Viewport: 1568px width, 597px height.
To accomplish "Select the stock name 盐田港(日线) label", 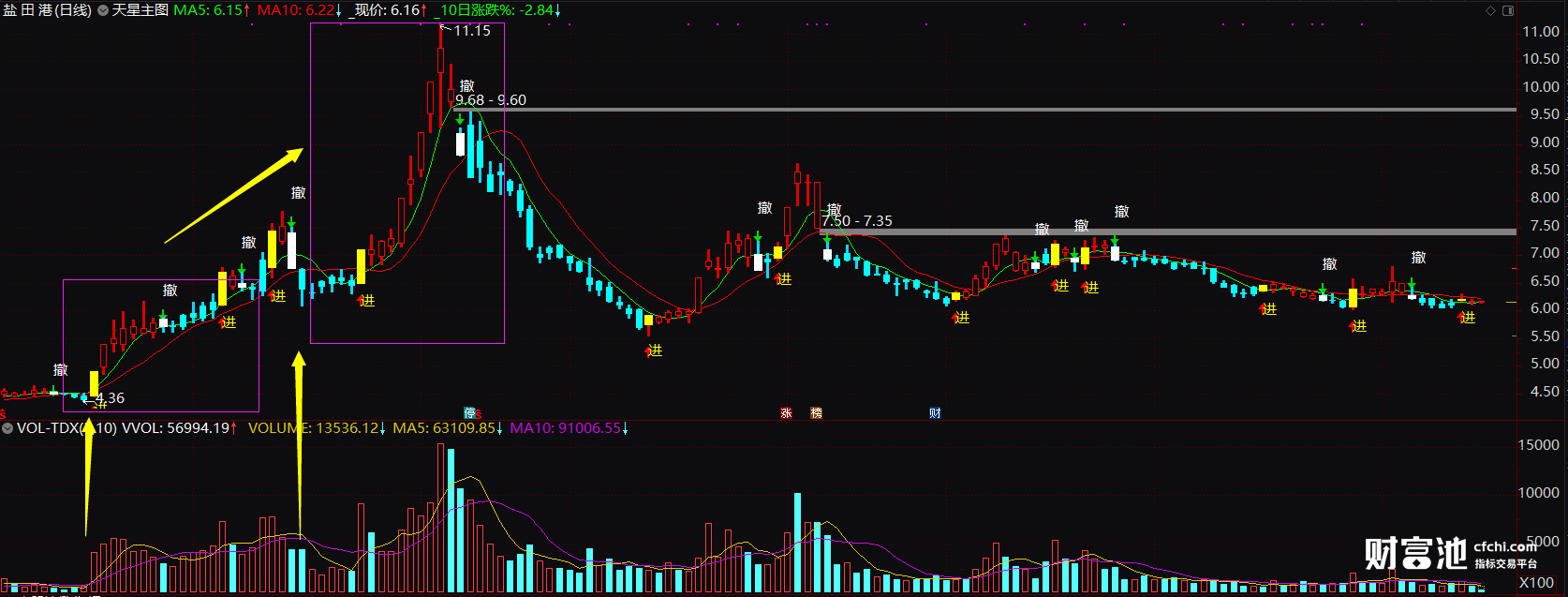I will click(47, 10).
